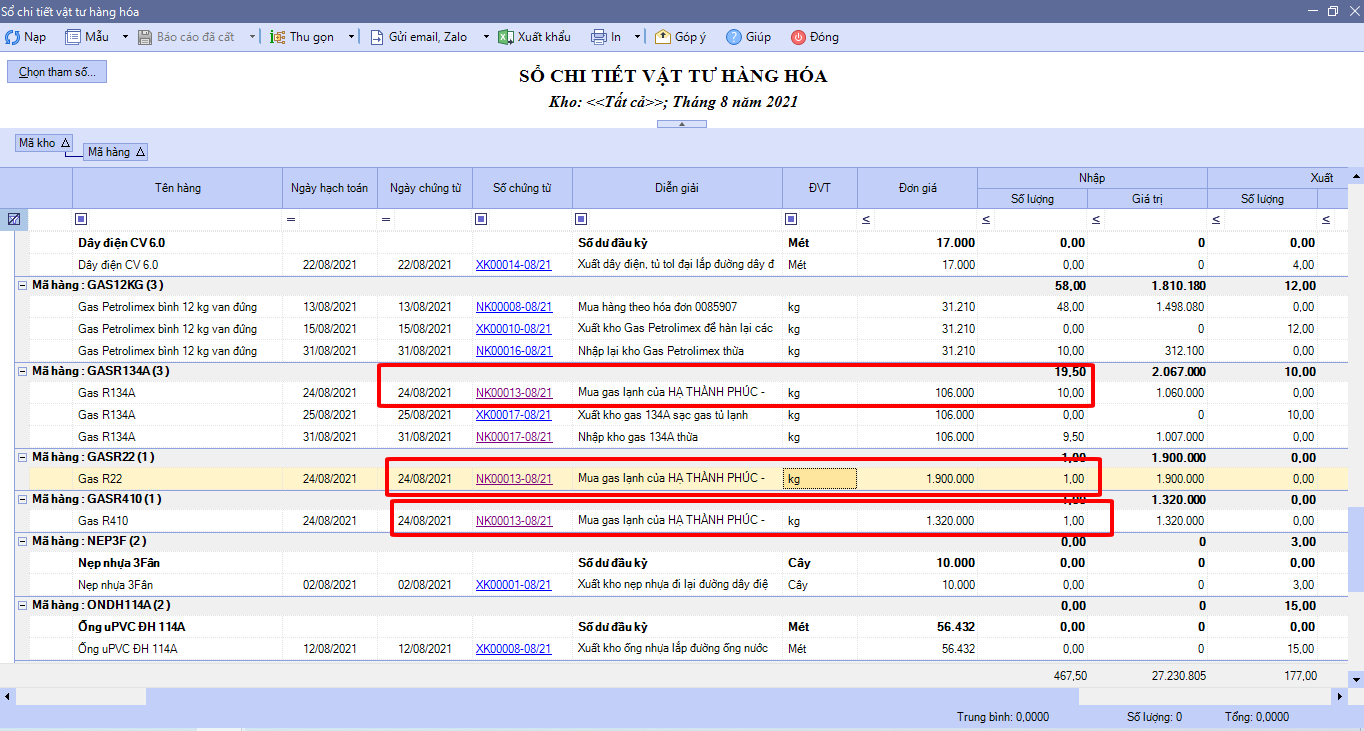Sort by the Số chứng từ column header
The width and height of the screenshot is (1364, 731).
(522, 188)
